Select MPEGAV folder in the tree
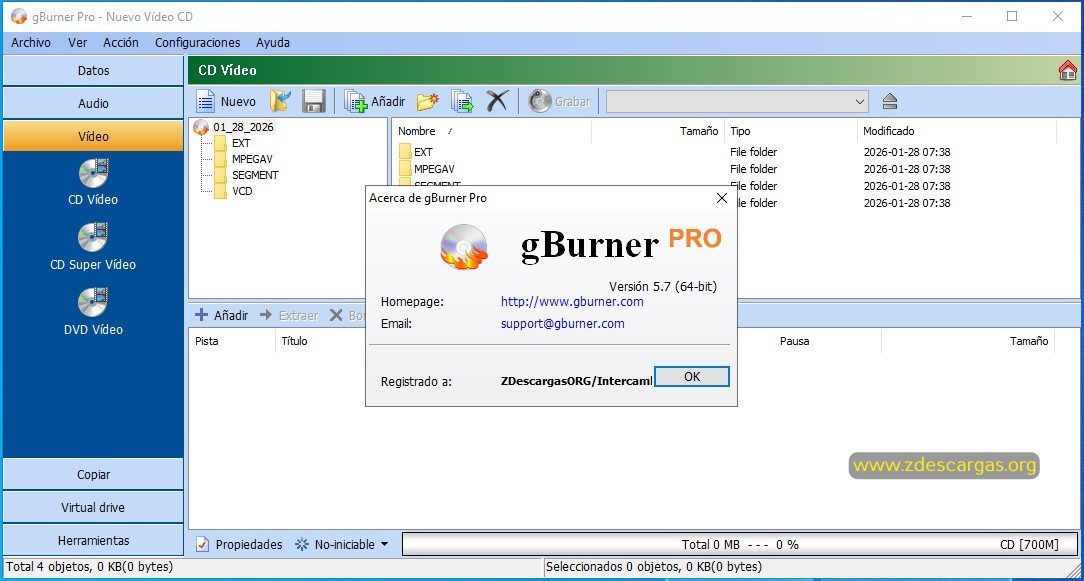Image resolution: width=1084 pixels, height=581 pixels. [x=252, y=159]
